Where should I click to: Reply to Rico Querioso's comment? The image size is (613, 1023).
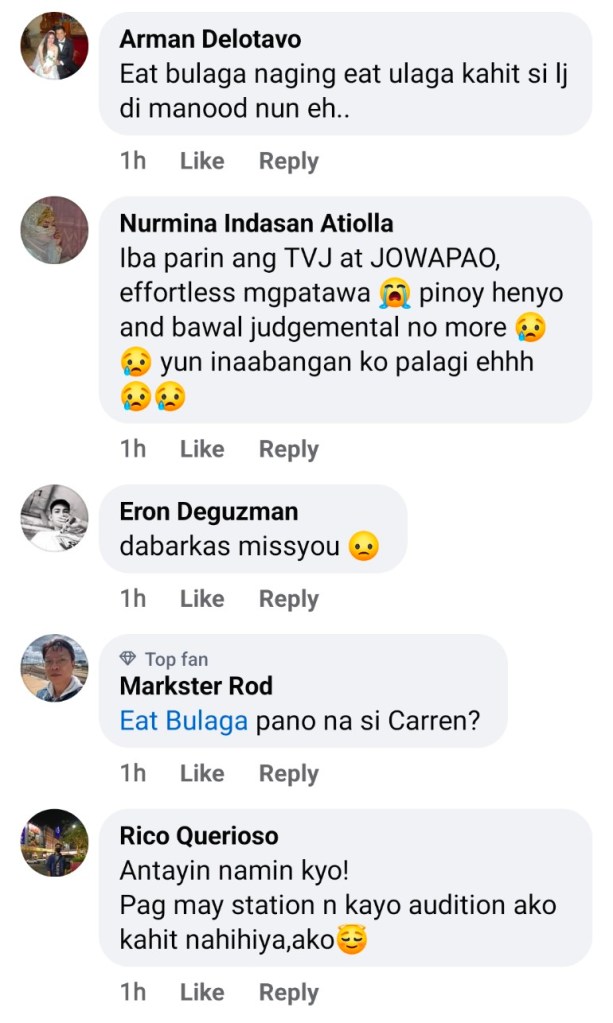coord(288,992)
